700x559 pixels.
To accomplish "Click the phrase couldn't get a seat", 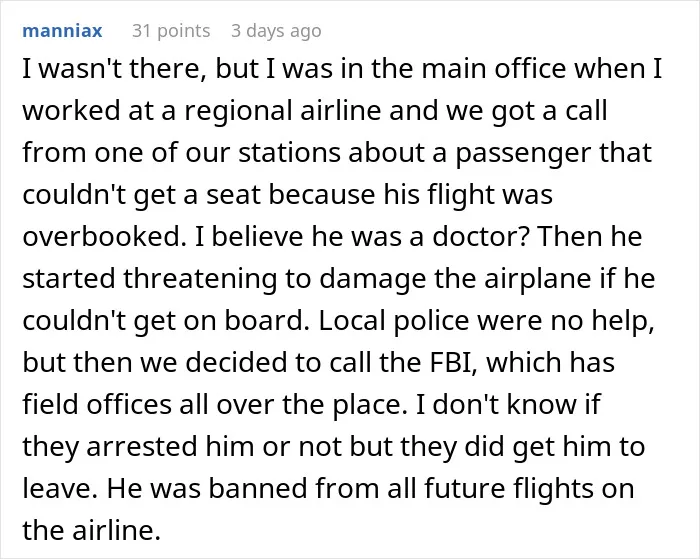I will click(142, 196).
